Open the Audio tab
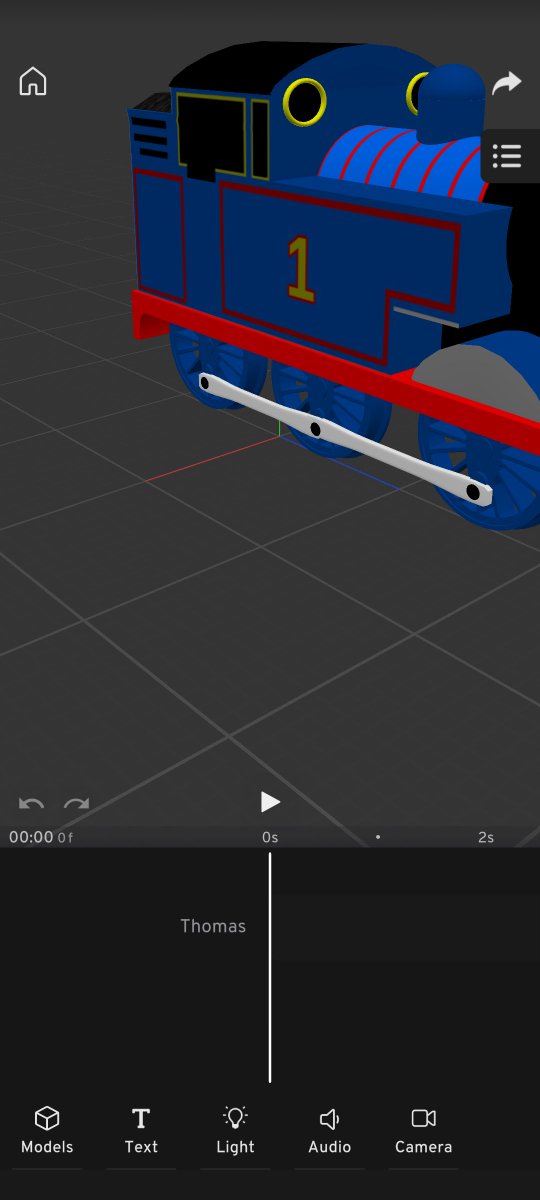The height and width of the screenshot is (1200, 540). [x=329, y=1131]
